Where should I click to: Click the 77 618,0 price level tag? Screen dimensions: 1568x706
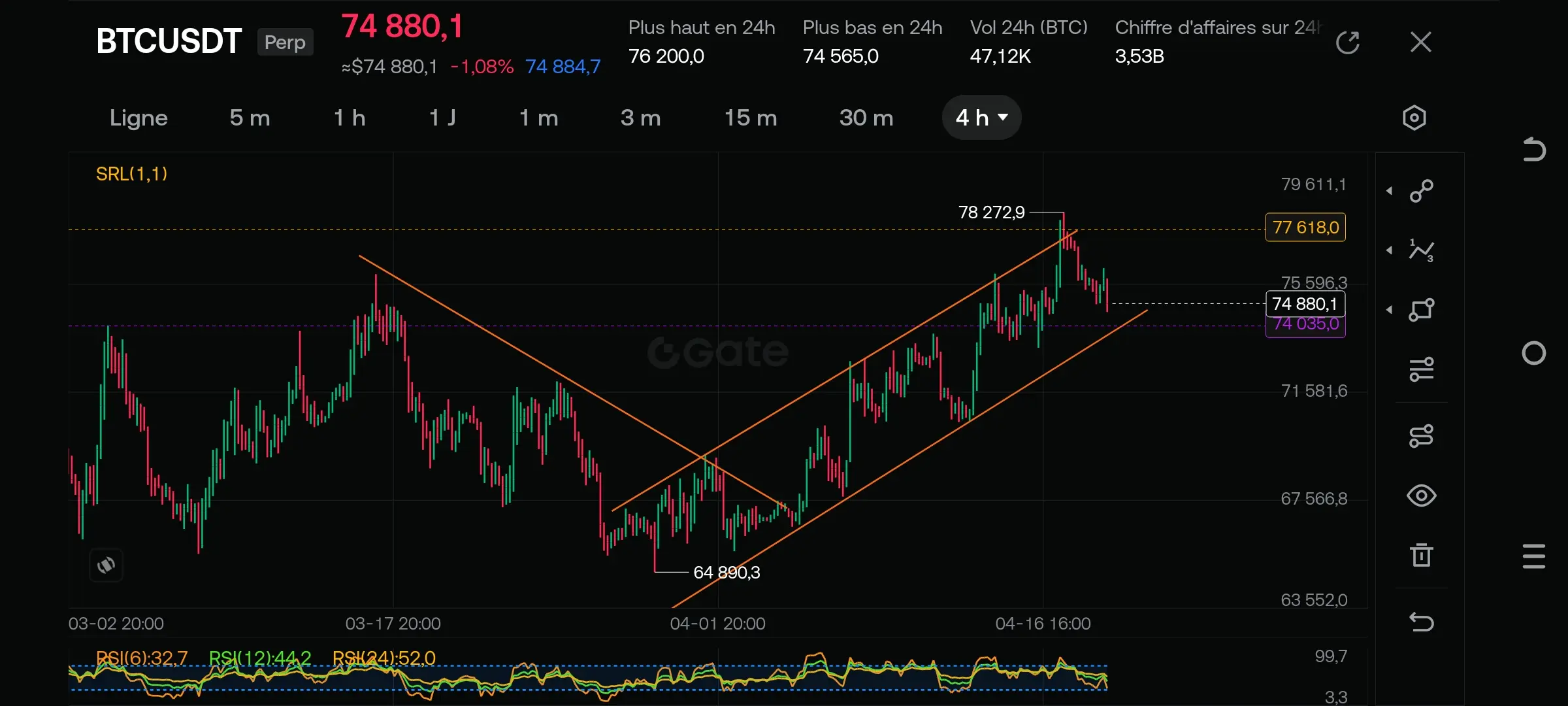1305,227
